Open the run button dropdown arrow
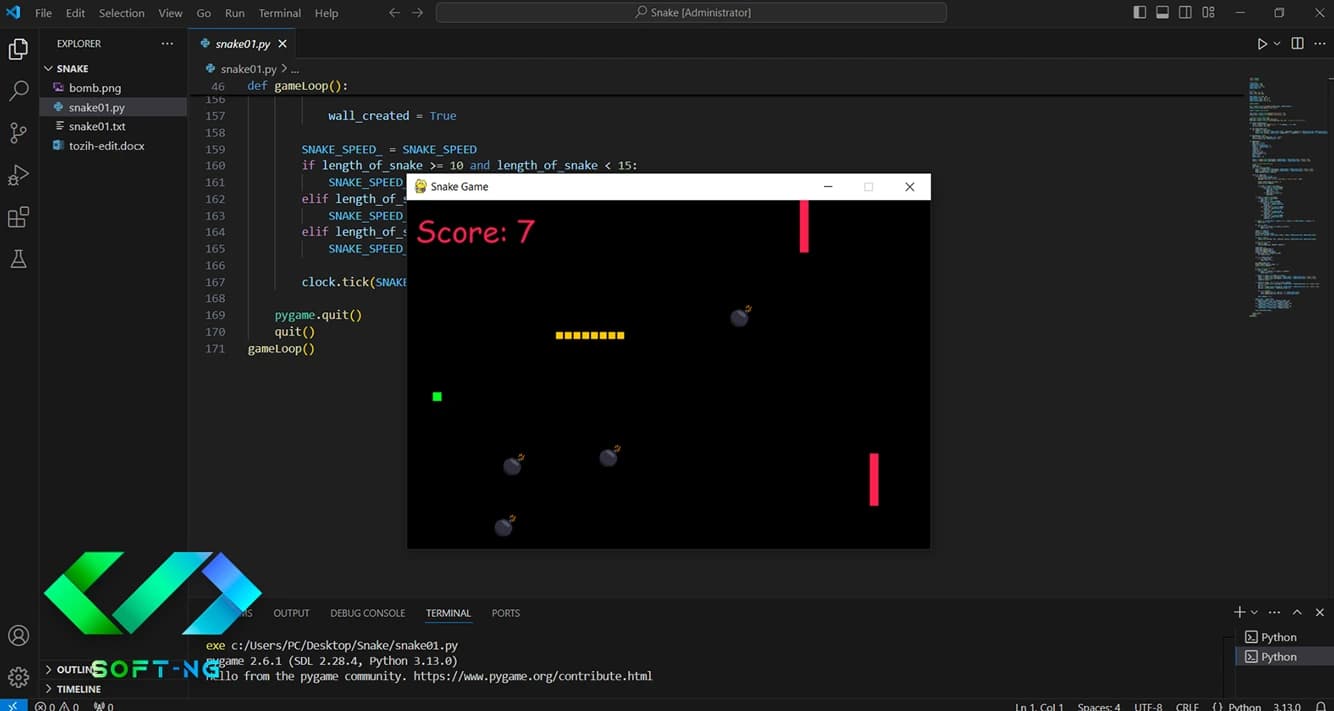This screenshot has width=1334, height=711. [x=1277, y=44]
